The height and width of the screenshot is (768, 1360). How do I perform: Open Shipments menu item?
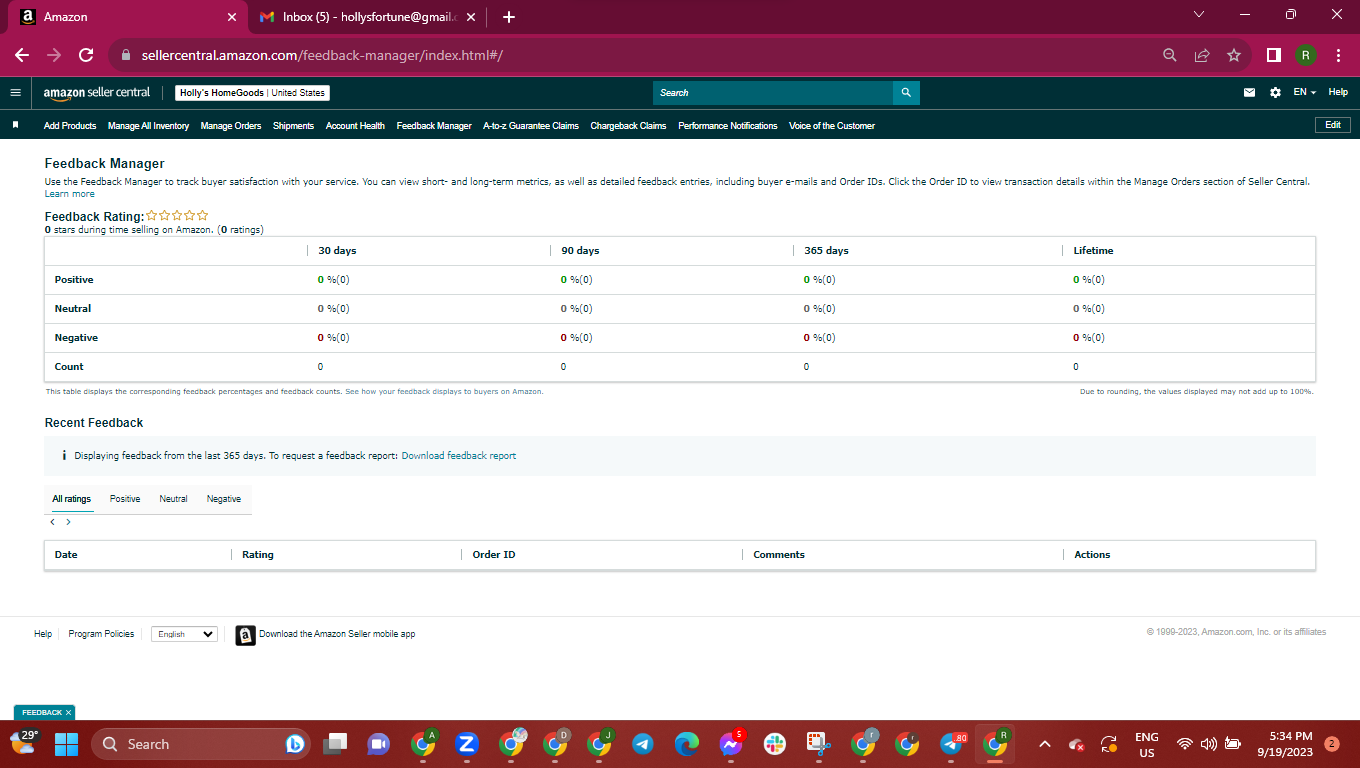(x=293, y=126)
